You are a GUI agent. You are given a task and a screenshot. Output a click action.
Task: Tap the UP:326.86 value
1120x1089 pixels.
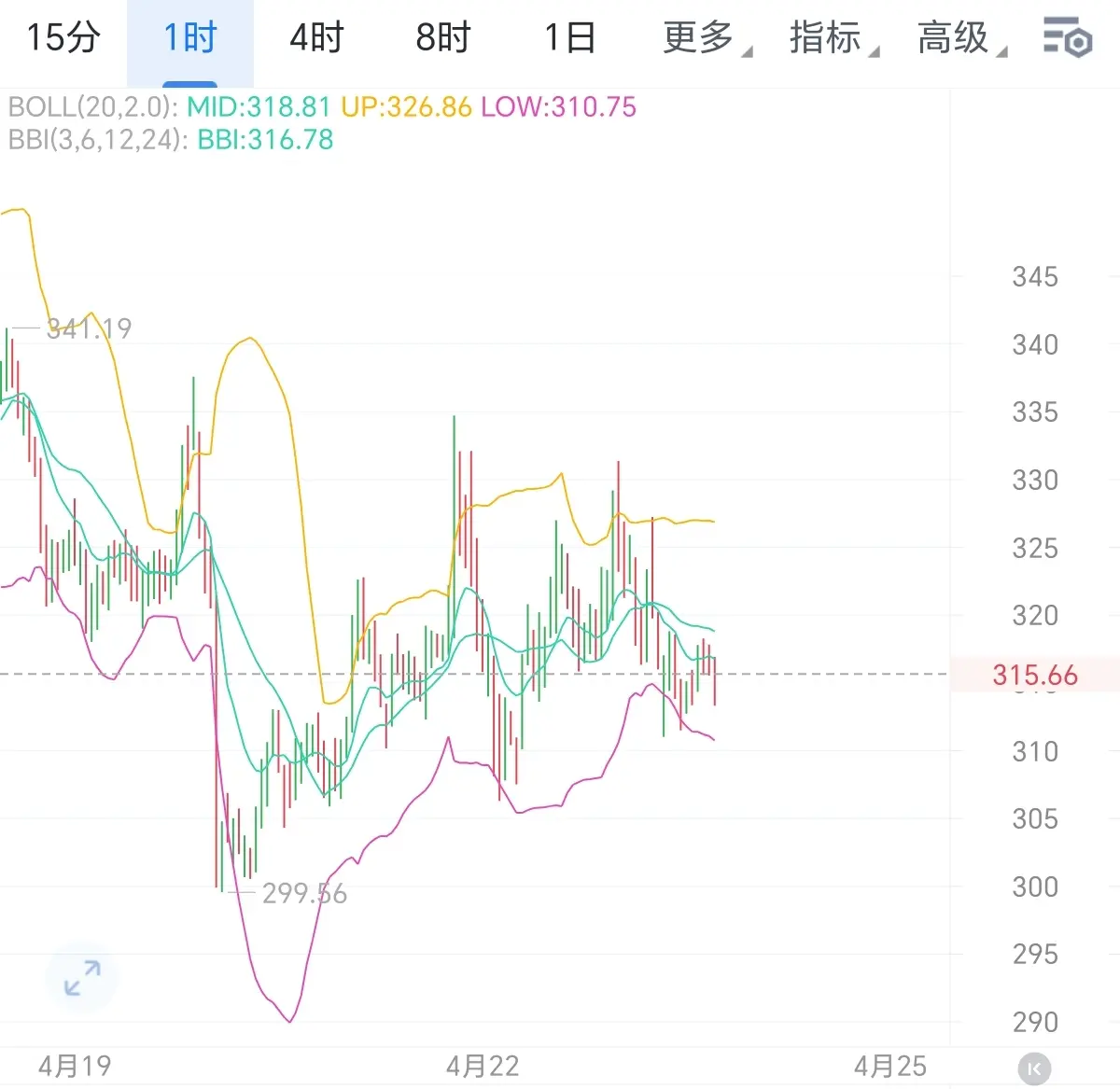pyautogui.click(x=406, y=106)
